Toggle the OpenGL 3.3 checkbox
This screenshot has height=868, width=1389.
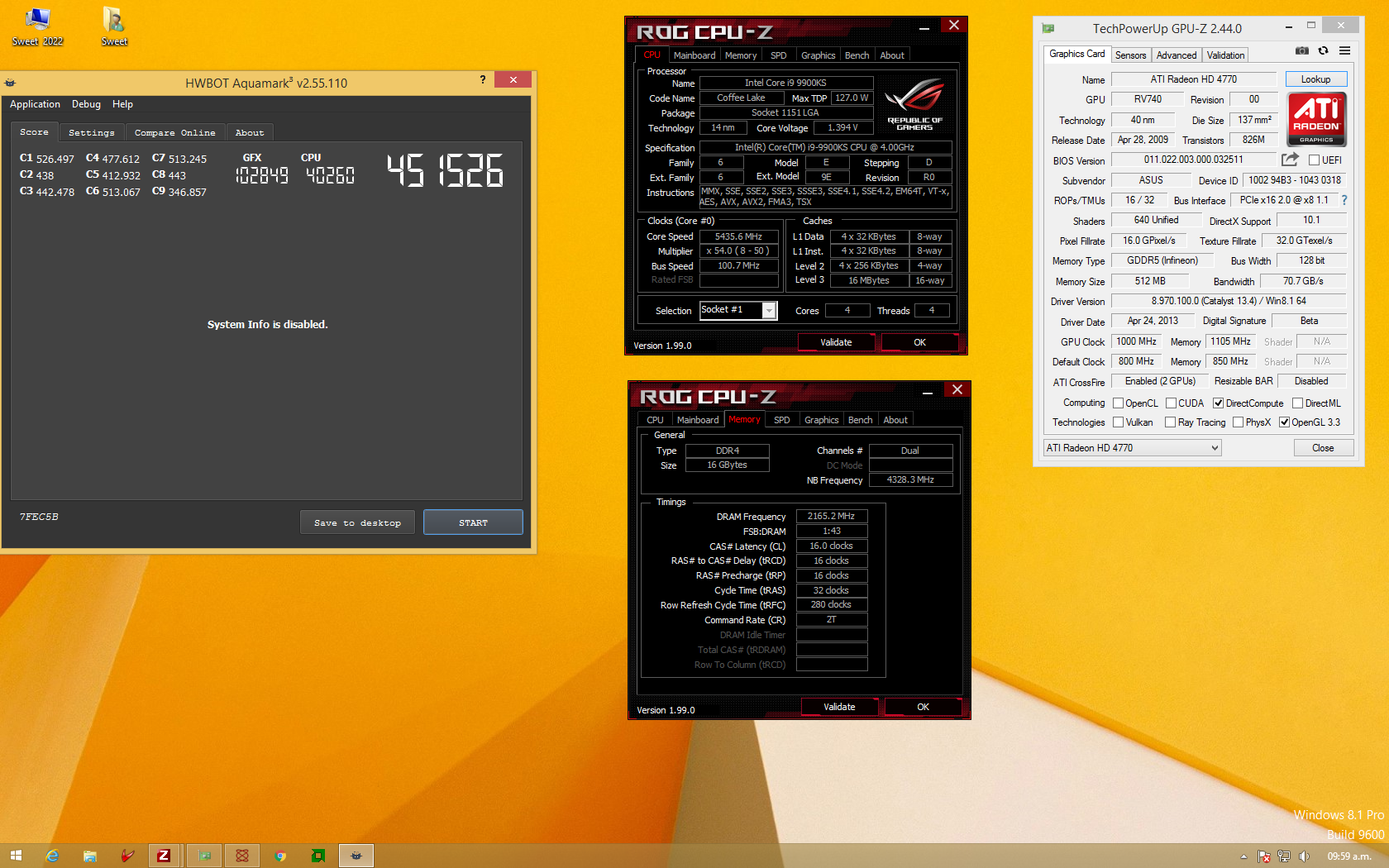click(1284, 422)
